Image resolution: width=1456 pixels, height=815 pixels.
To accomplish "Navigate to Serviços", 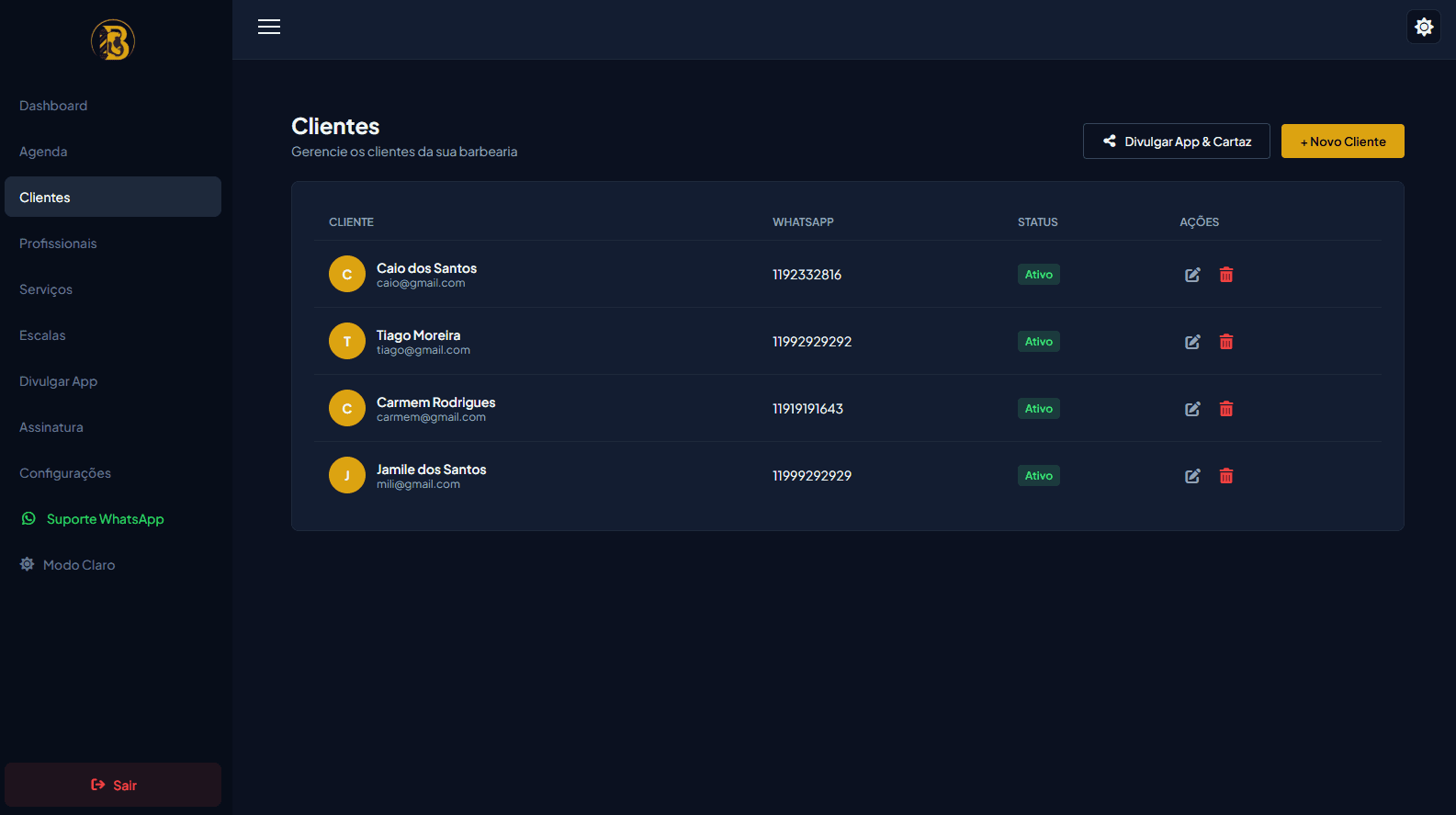I will [x=113, y=289].
